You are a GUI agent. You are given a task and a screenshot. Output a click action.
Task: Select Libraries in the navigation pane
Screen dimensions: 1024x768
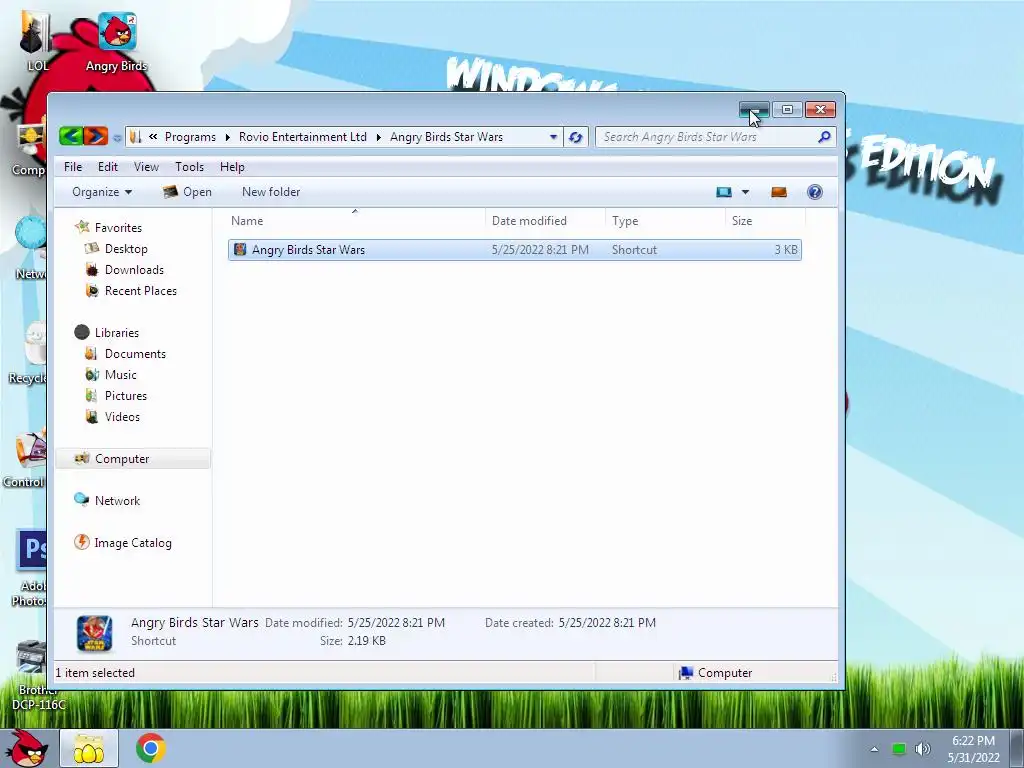pyautogui.click(x=116, y=332)
